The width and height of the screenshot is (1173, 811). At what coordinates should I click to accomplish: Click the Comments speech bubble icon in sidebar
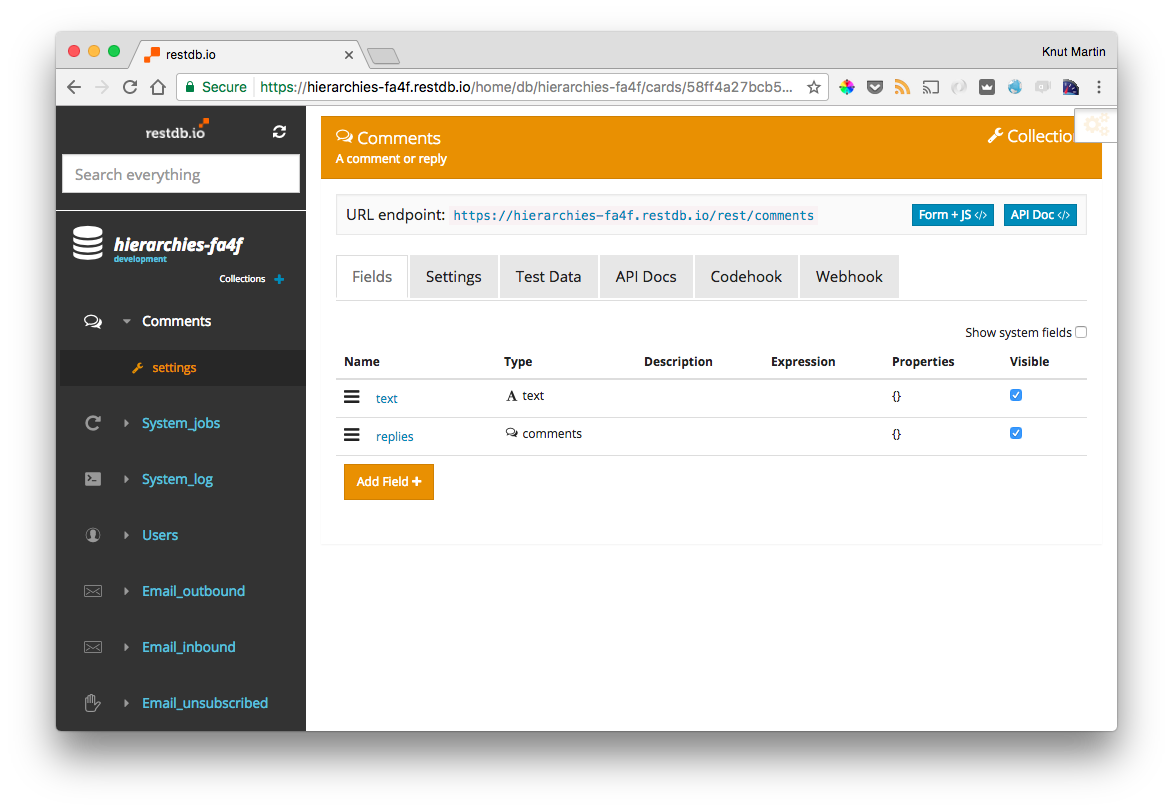click(93, 321)
